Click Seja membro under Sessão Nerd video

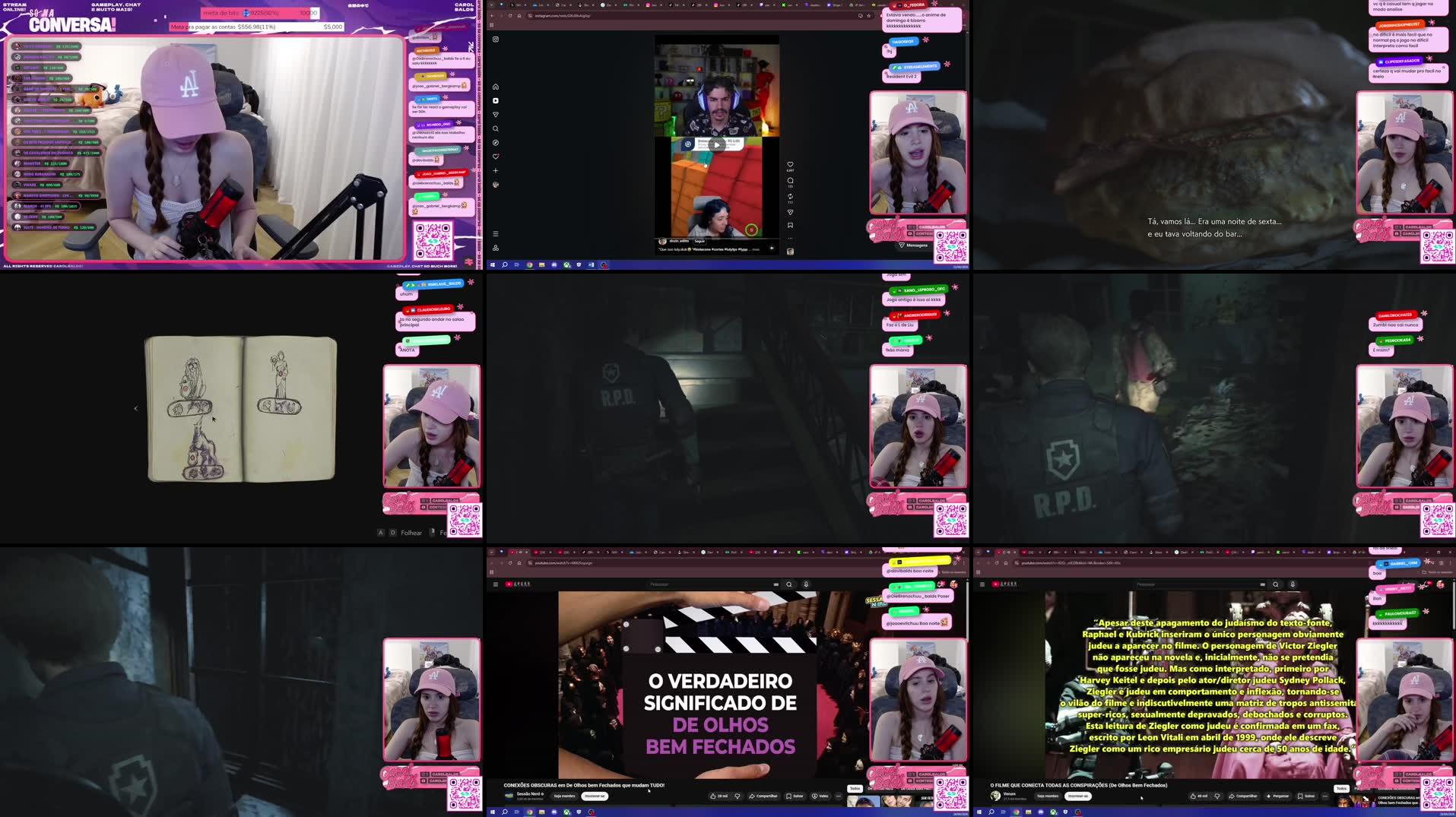tap(564, 796)
